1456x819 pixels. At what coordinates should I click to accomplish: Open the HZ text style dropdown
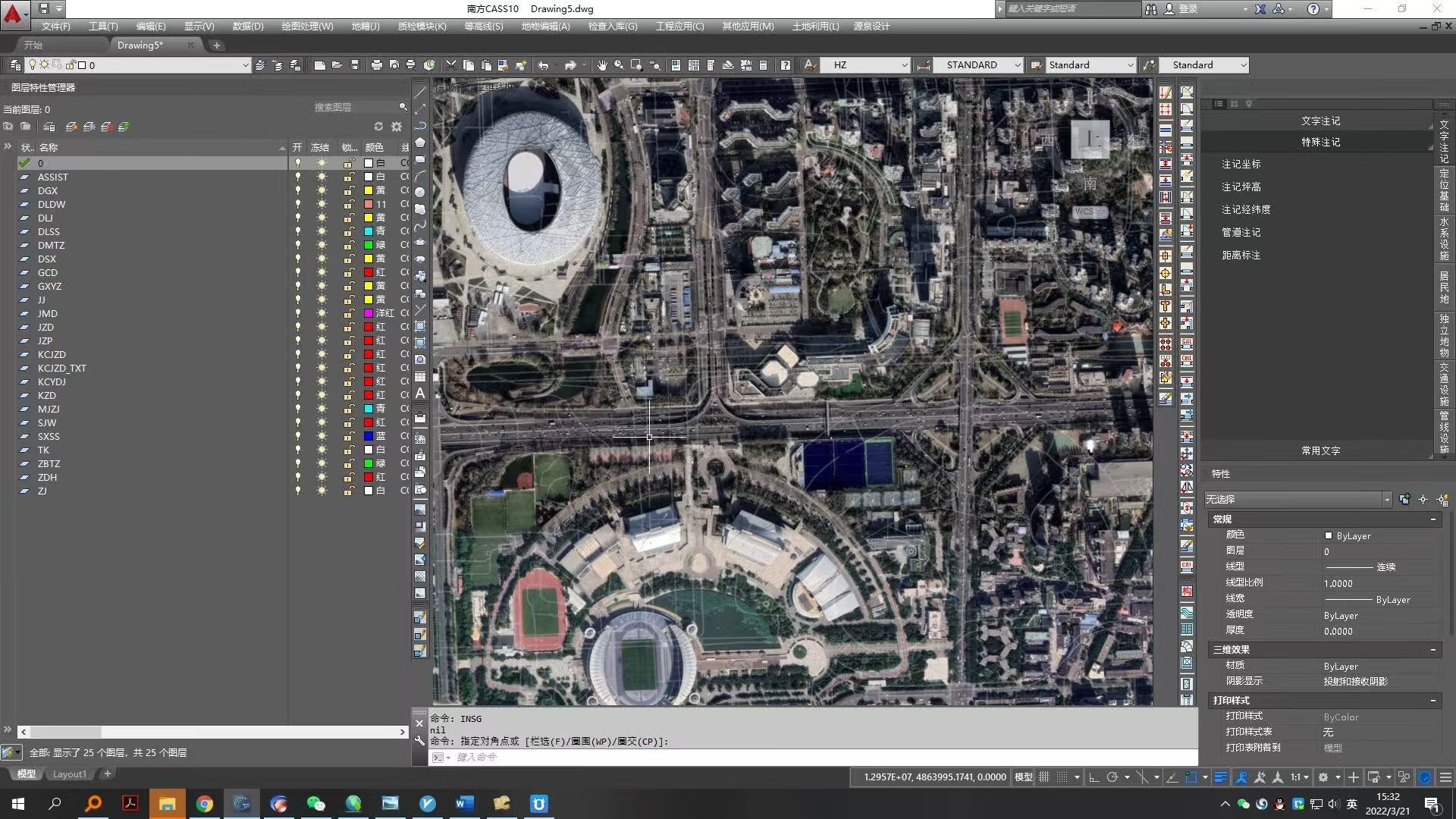pos(904,65)
